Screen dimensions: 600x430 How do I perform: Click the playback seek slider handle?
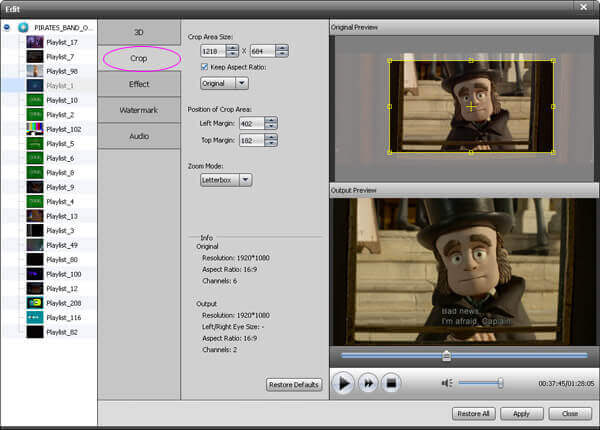point(446,356)
